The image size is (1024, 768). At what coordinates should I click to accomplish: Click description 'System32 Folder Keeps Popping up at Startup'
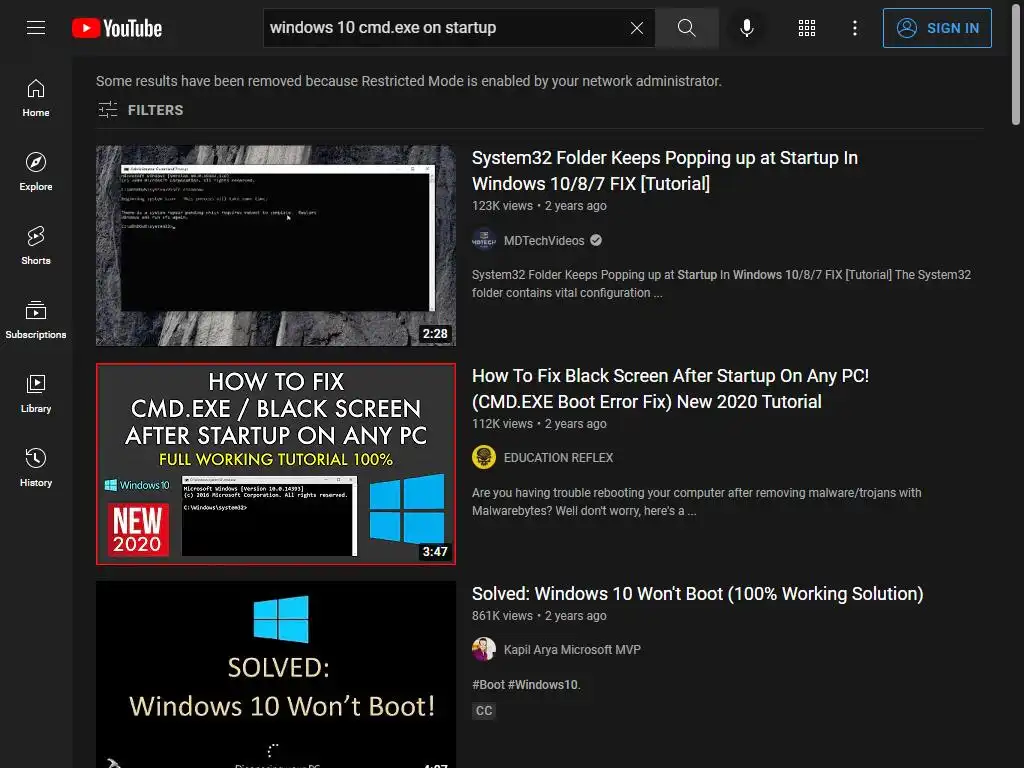722,283
